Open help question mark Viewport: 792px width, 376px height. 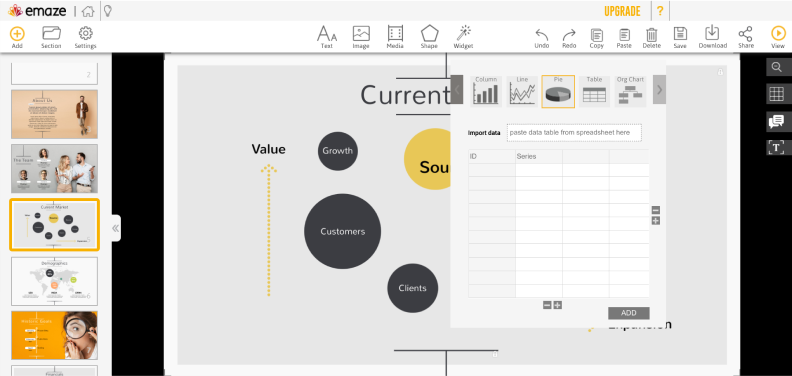(x=660, y=11)
